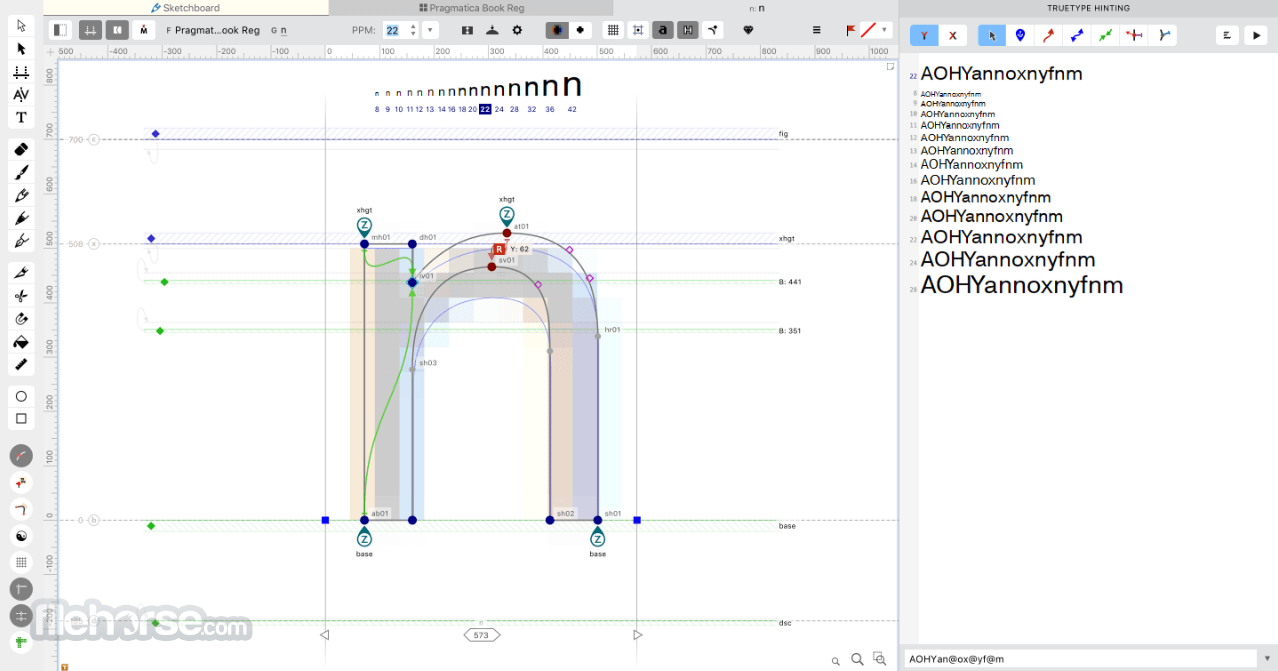Click the advance width value 573
This screenshot has width=1278, height=671.
[481, 635]
